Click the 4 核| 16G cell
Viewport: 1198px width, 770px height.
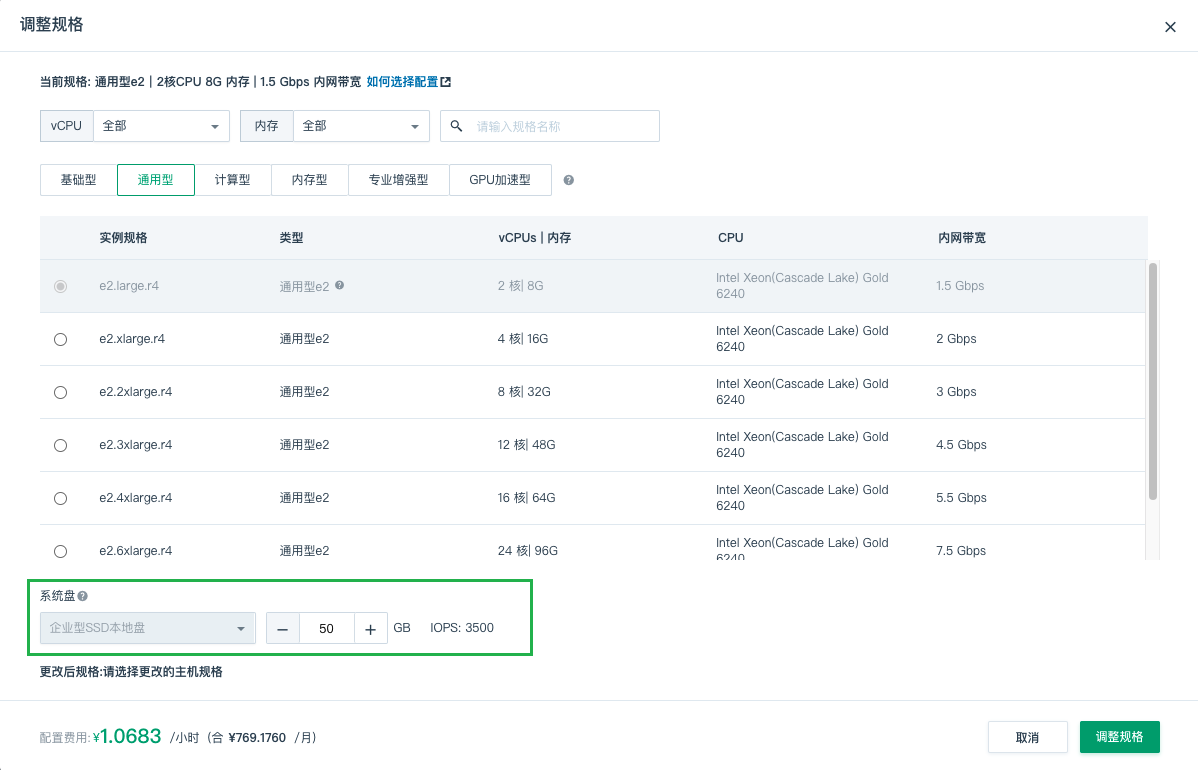(x=523, y=338)
